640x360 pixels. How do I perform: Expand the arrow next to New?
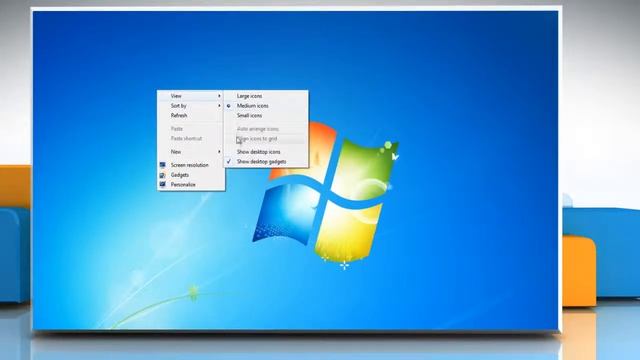point(220,152)
